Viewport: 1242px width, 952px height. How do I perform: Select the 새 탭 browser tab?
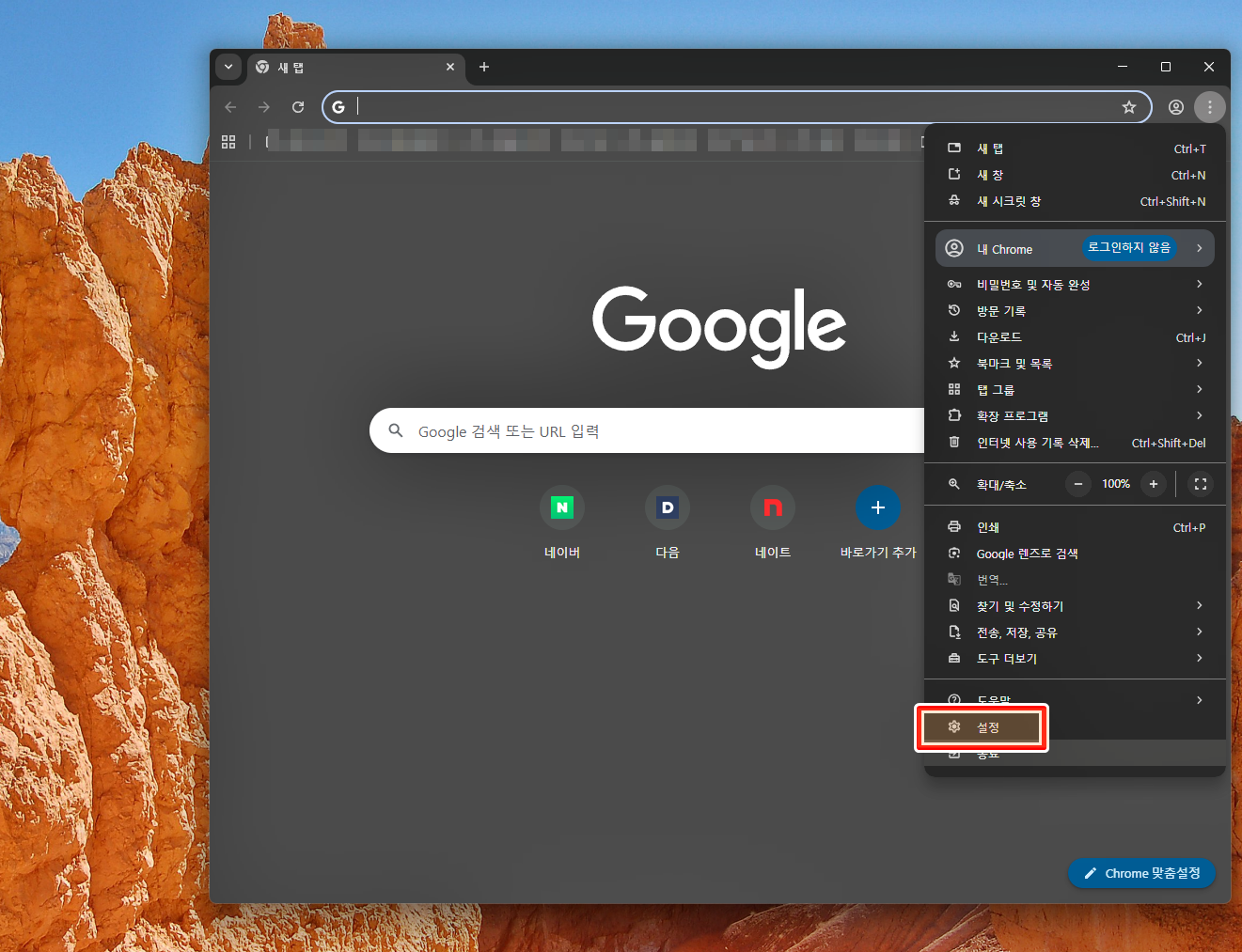(357, 68)
